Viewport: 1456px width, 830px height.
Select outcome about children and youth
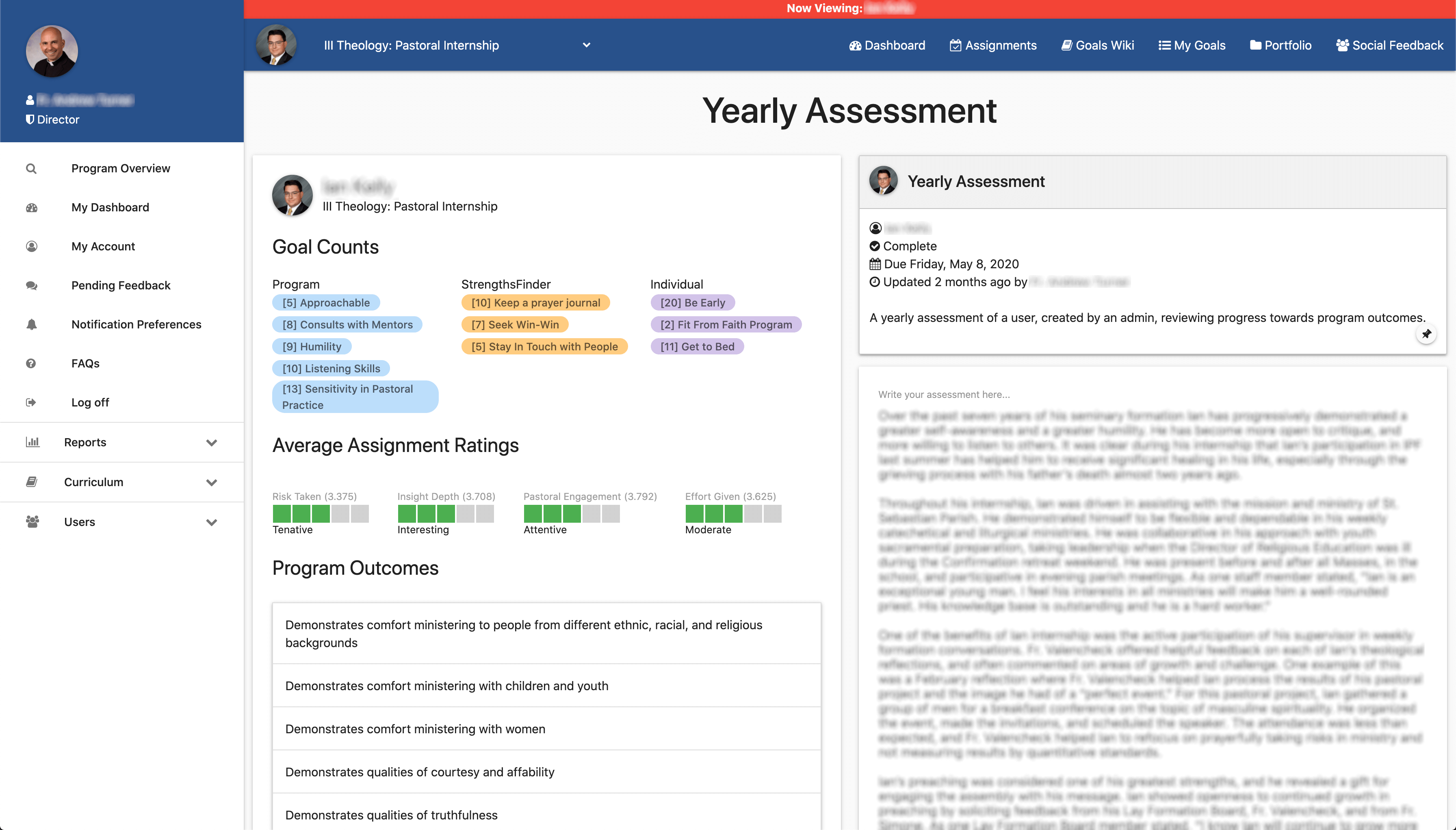pos(547,686)
